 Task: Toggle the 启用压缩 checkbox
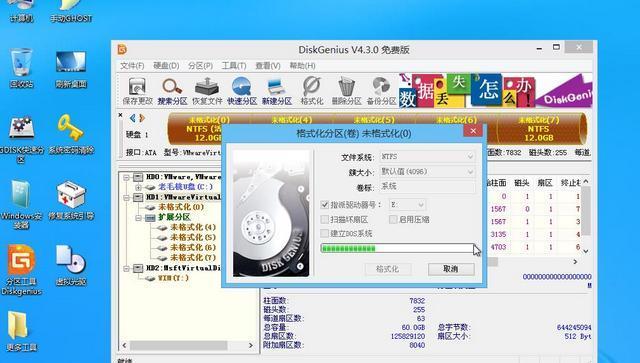pyautogui.click(x=393, y=219)
